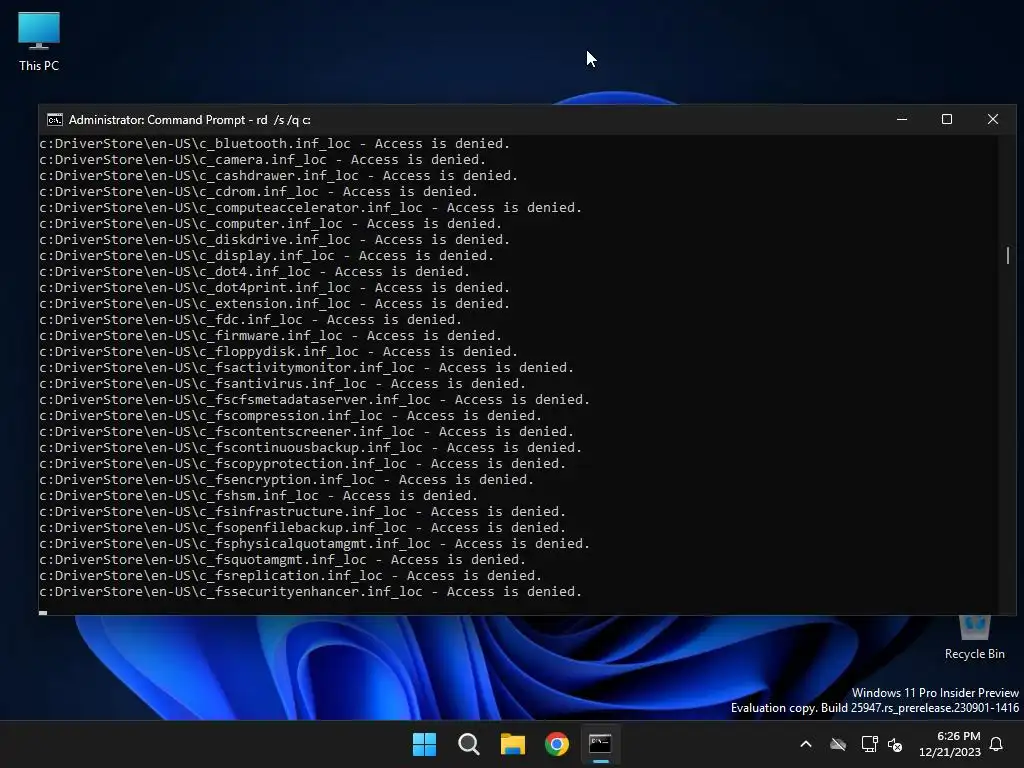1024x768 pixels.
Task: Minimize the Command Prompt window
Action: click(x=902, y=120)
